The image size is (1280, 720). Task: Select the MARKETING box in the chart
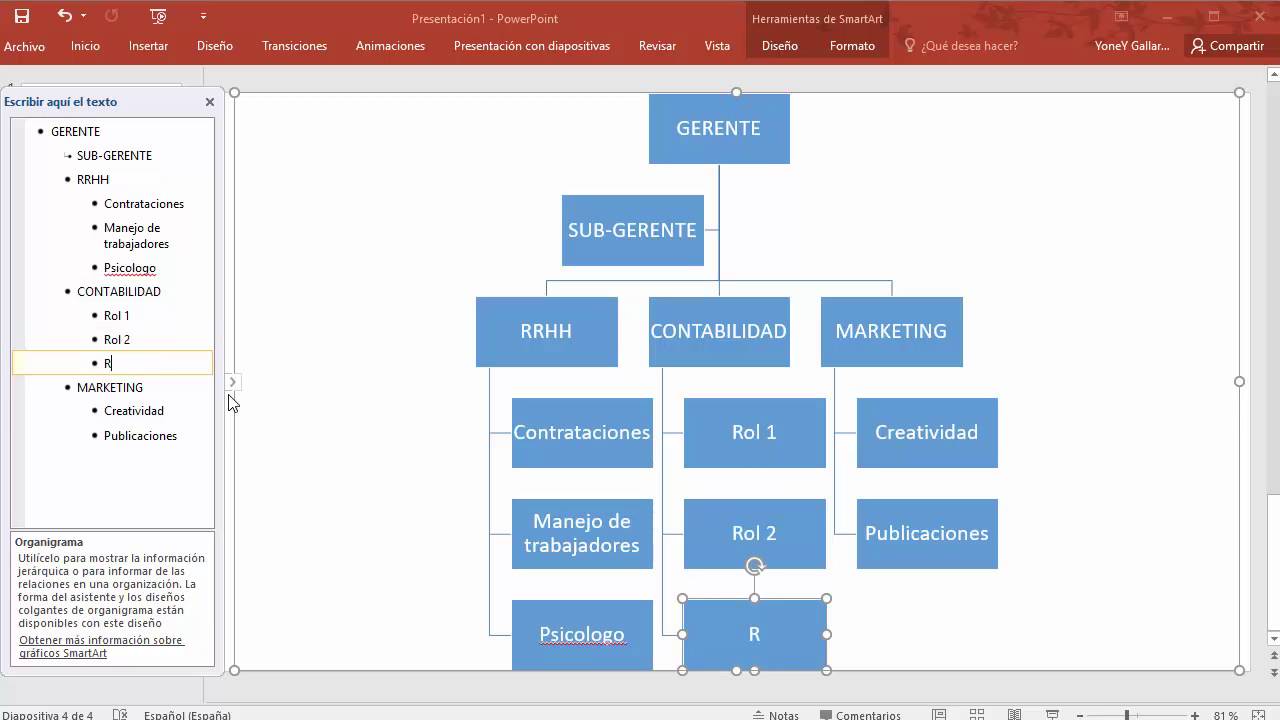click(x=891, y=331)
